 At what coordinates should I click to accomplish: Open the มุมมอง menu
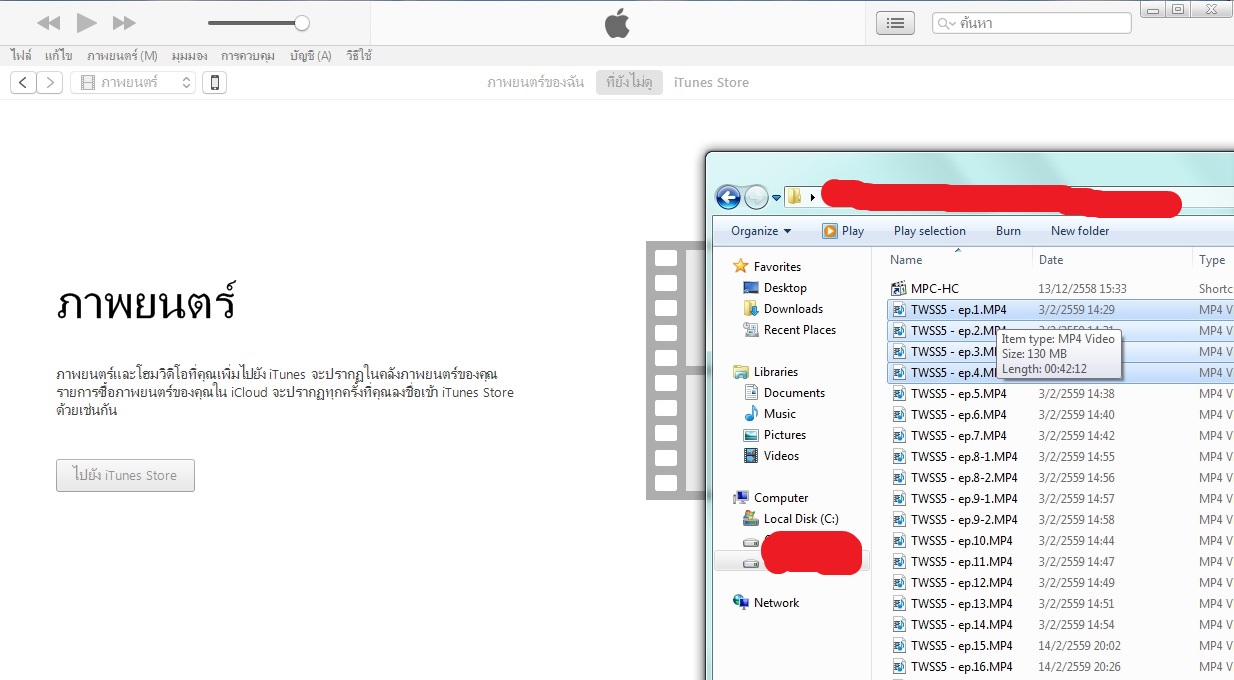pyautogui.click(x=189, y=56)
